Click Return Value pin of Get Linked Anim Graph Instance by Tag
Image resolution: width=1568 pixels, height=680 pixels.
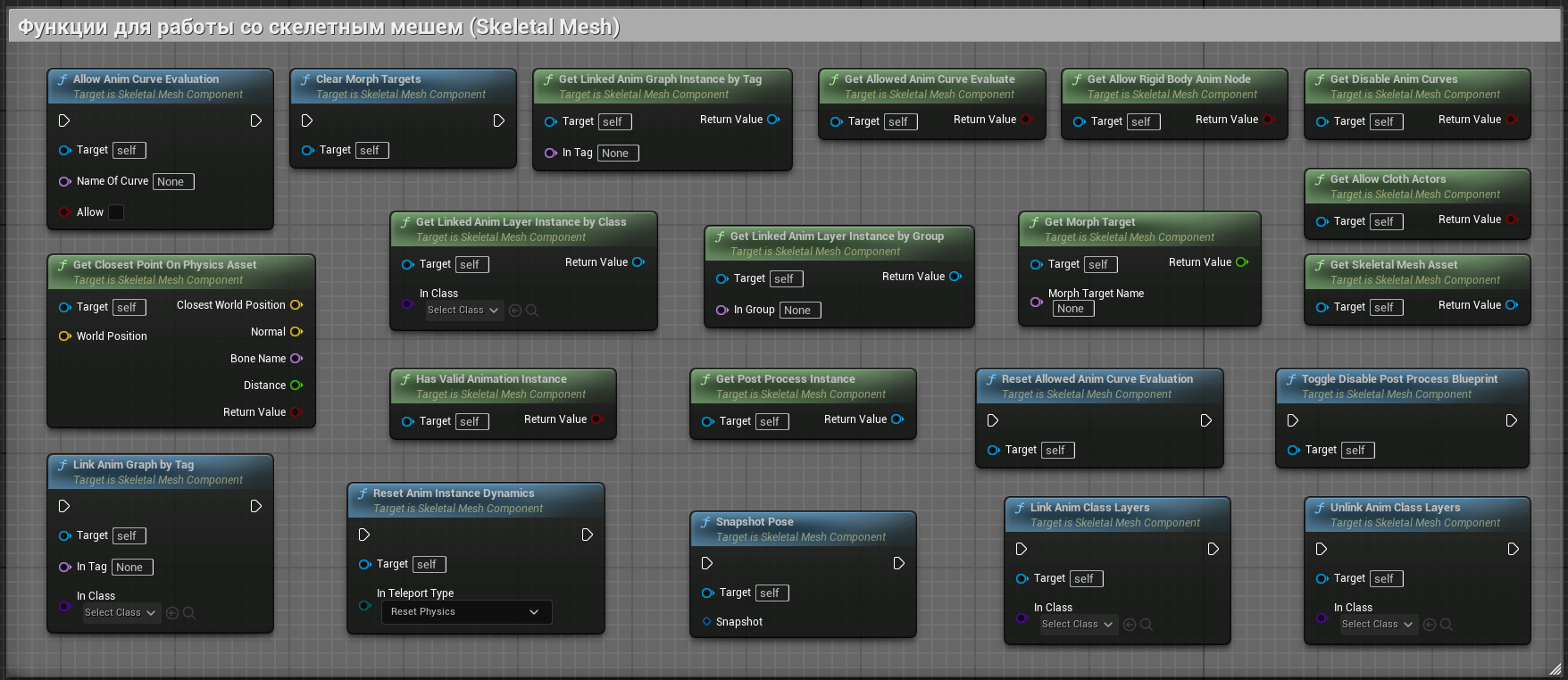[x=773, y=119]
